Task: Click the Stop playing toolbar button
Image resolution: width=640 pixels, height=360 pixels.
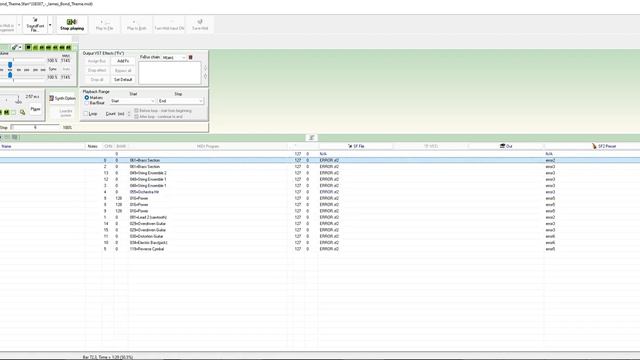Action: [72, 24]
